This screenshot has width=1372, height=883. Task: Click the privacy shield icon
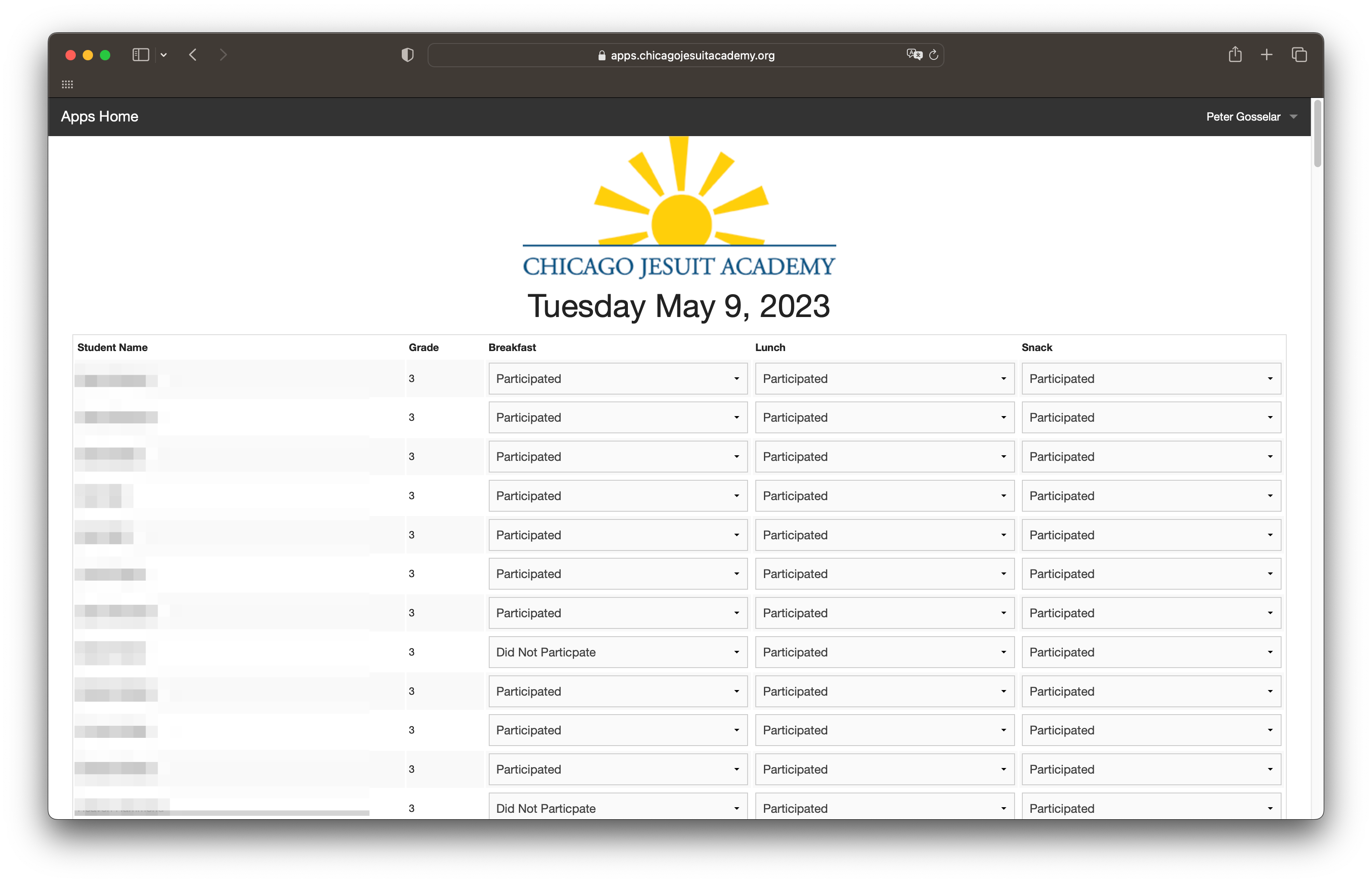click(x=407, y=55)
